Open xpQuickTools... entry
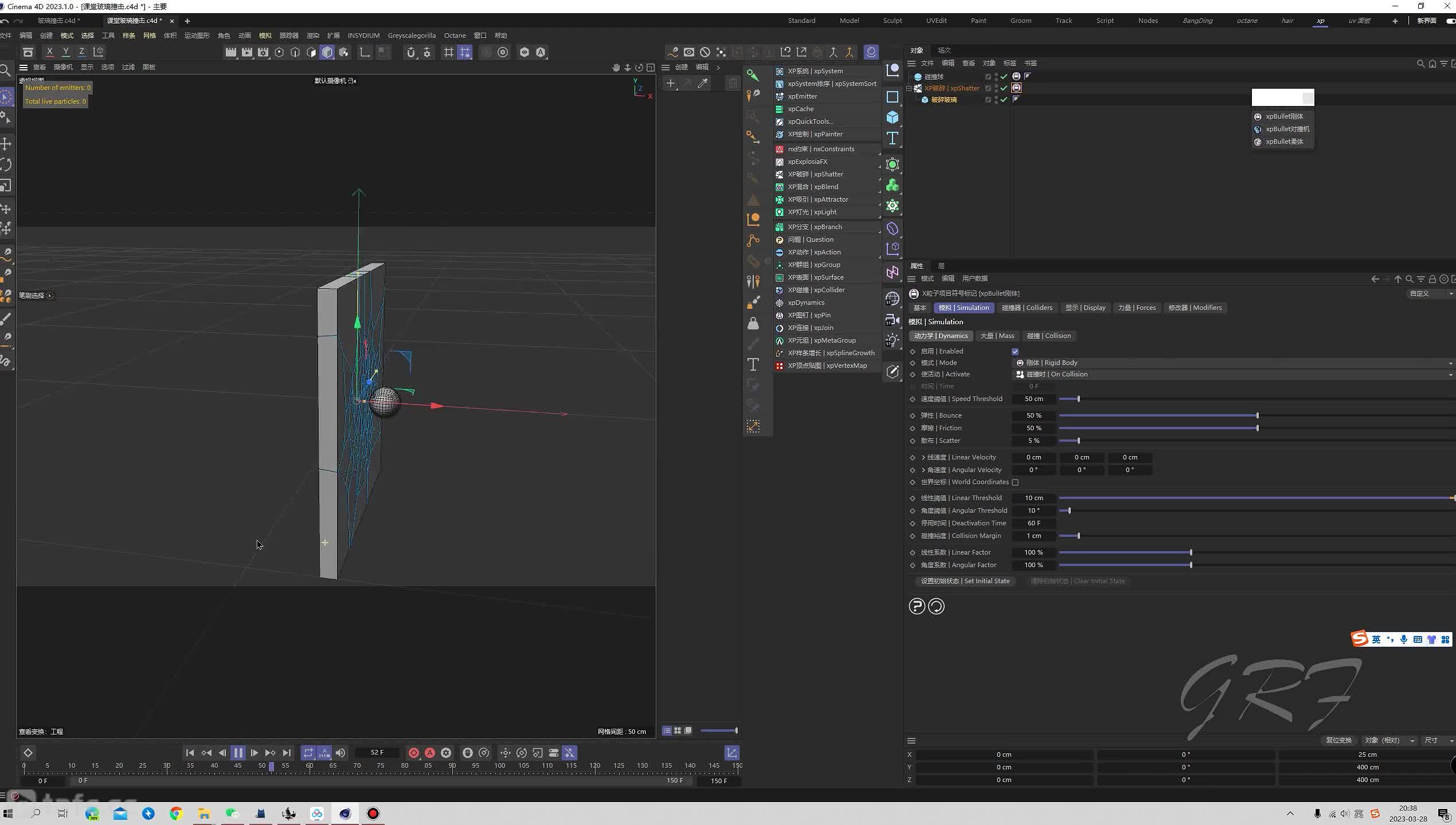The image size is (1456, 825). point(827,121)
